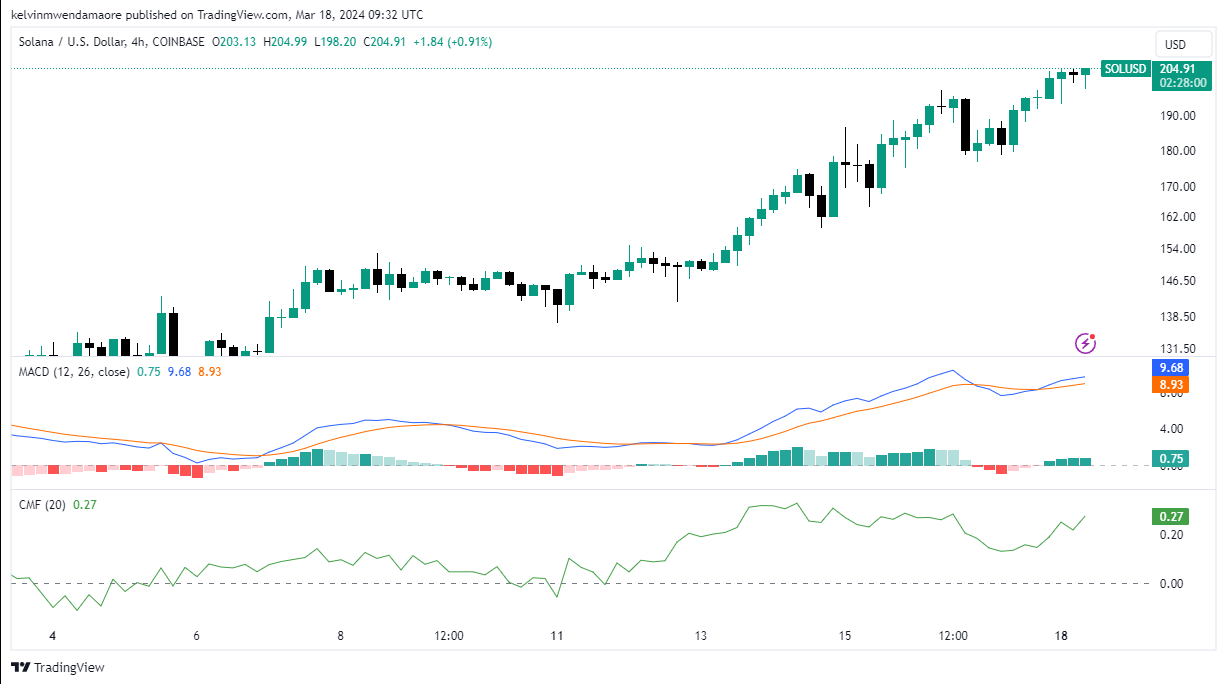This screenshot has height=684, width=1224.
Task: Click the blue 9.68 MACD value tag
Action: pos(1172,368)
